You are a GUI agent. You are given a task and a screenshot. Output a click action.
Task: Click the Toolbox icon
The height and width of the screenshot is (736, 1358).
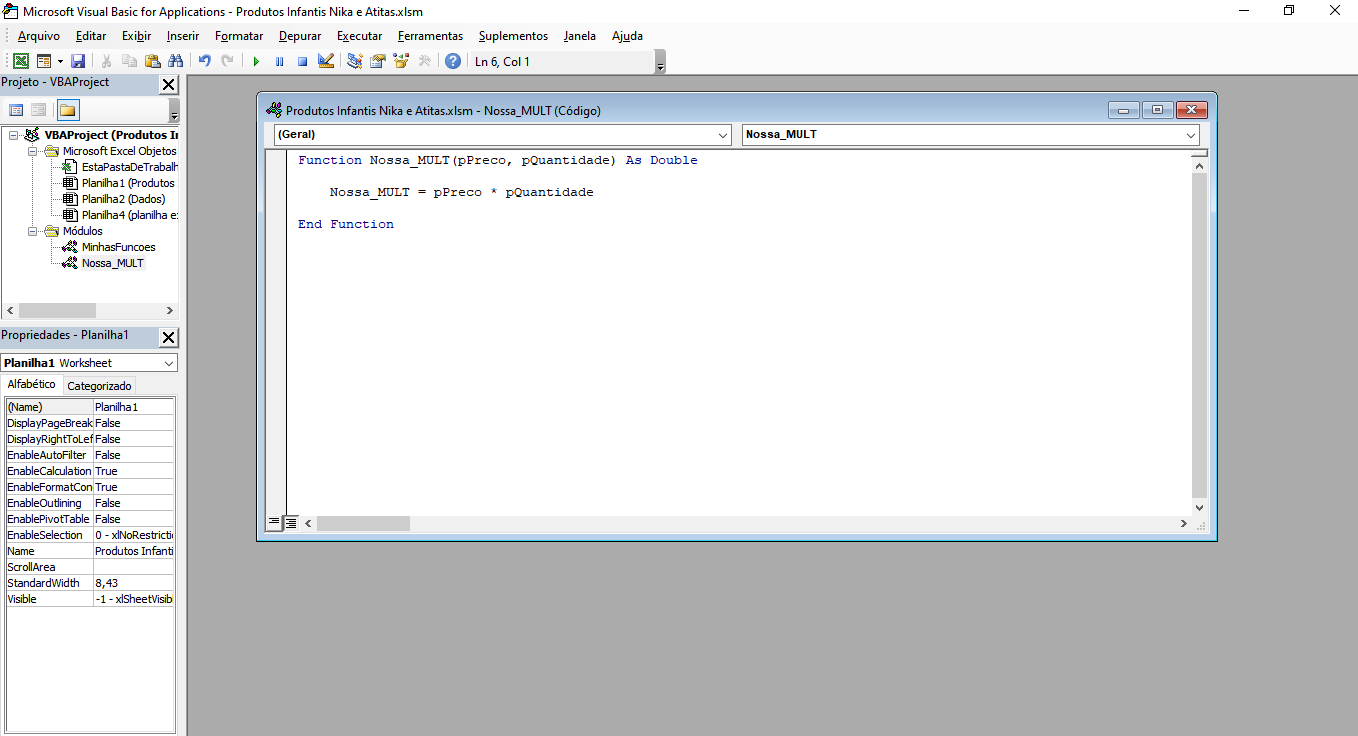point(425,61)
